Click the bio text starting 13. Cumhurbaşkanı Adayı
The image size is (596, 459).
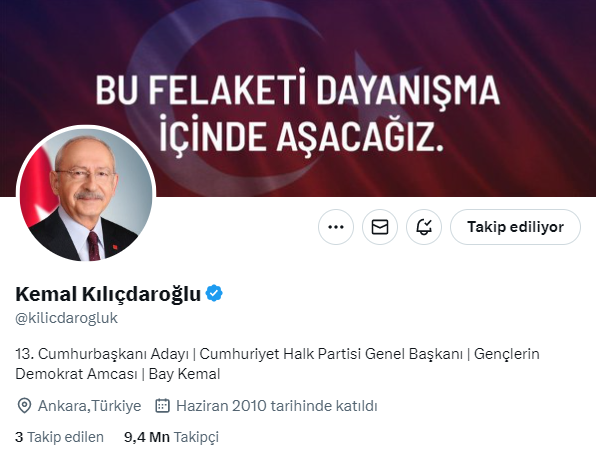point(277,364)
